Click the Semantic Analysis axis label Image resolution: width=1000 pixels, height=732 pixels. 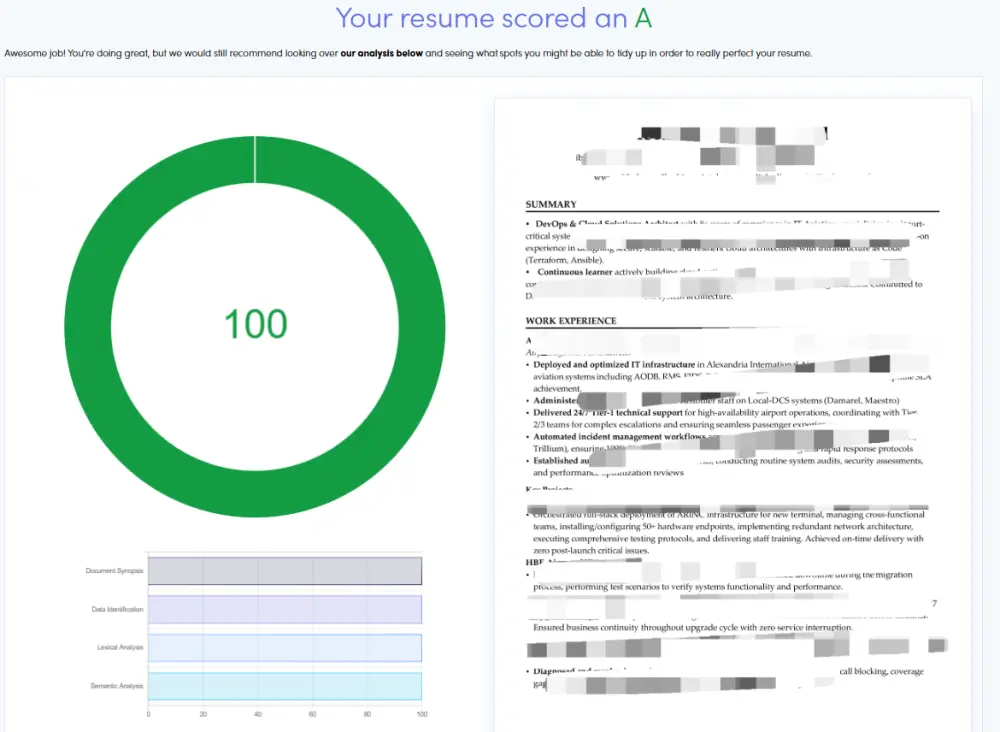point(117,685)
